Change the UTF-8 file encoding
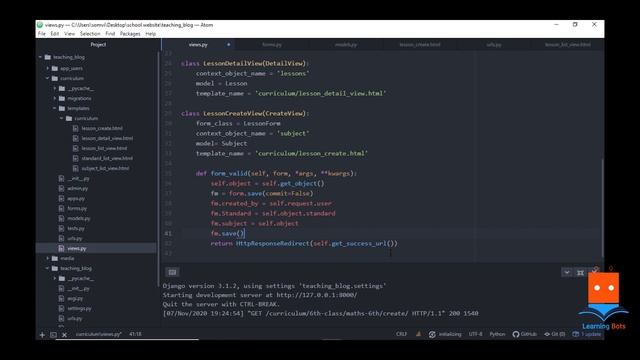640x360 pixels. (x=475, y=334)
